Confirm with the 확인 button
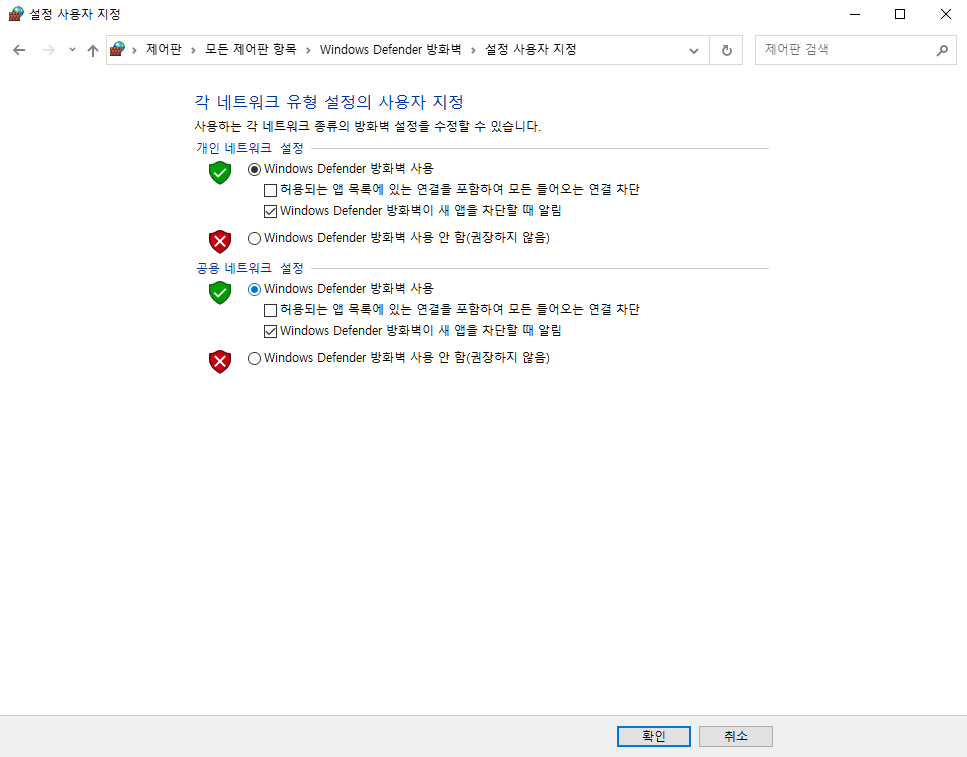967x757 pixels. 654,736
